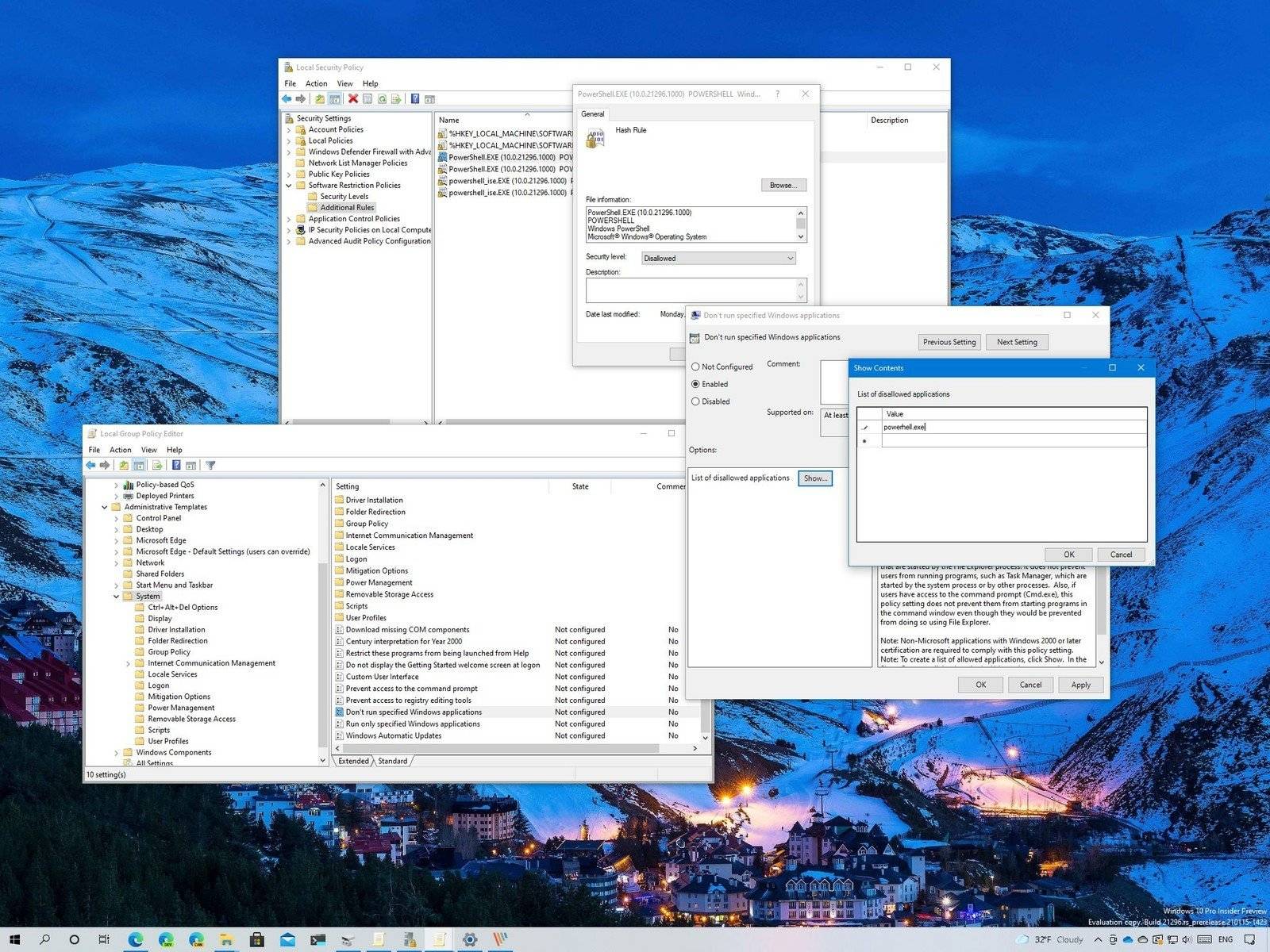
Task: Click the Export List icon in Group Policy Editor
Action: click(x=157, y=464)
